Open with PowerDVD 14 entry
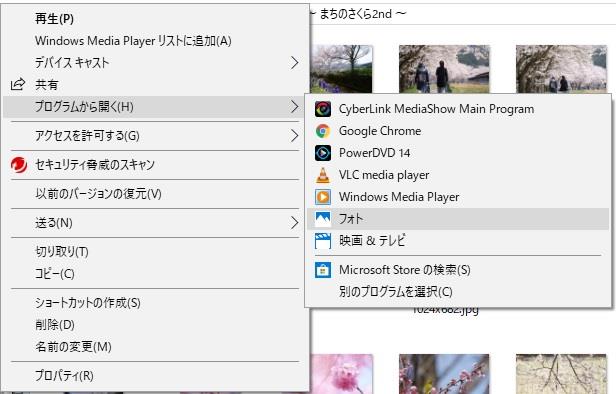 pos(458,153)
